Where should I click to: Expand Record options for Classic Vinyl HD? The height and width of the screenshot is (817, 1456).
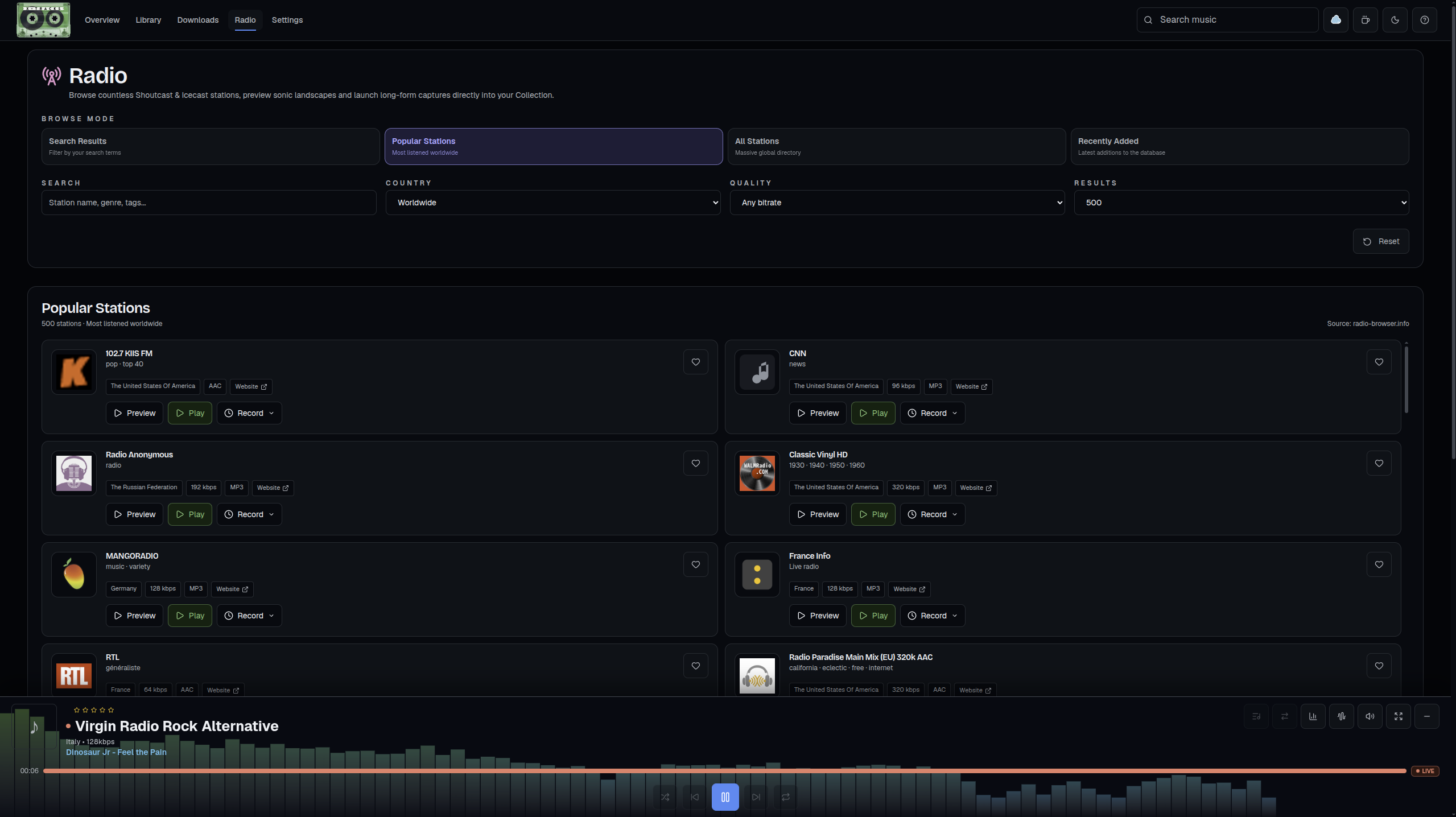pyautogui.click(x=933, y=514)
